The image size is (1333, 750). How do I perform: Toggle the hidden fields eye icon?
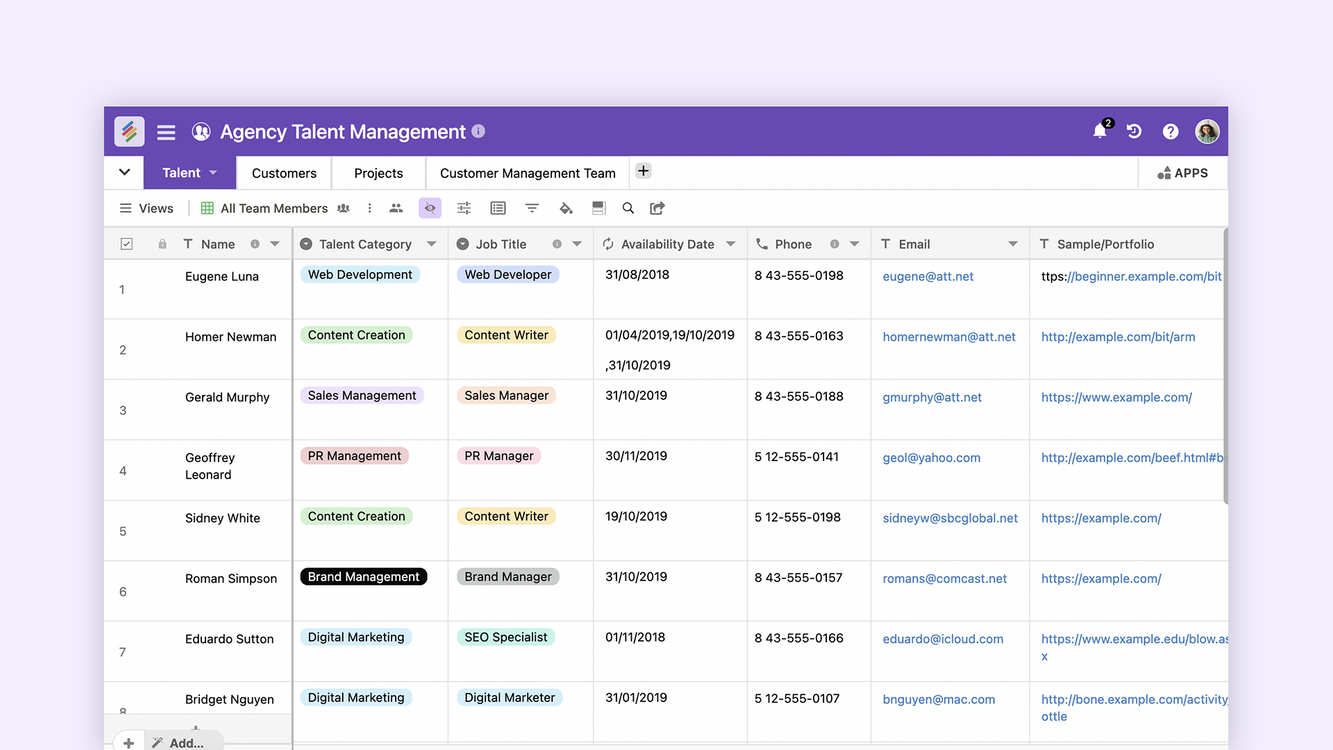click(430, 208)
